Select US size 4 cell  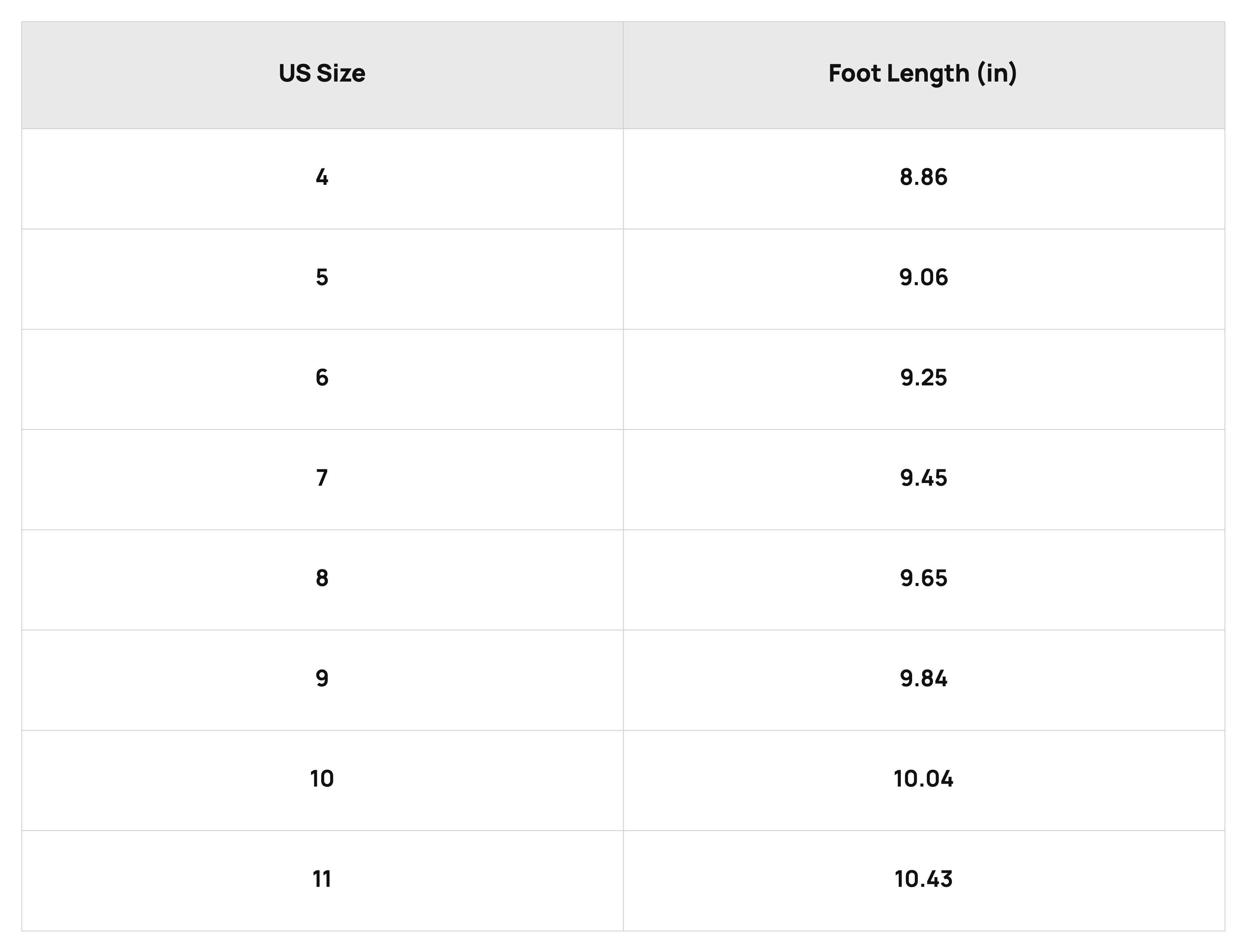322,178
